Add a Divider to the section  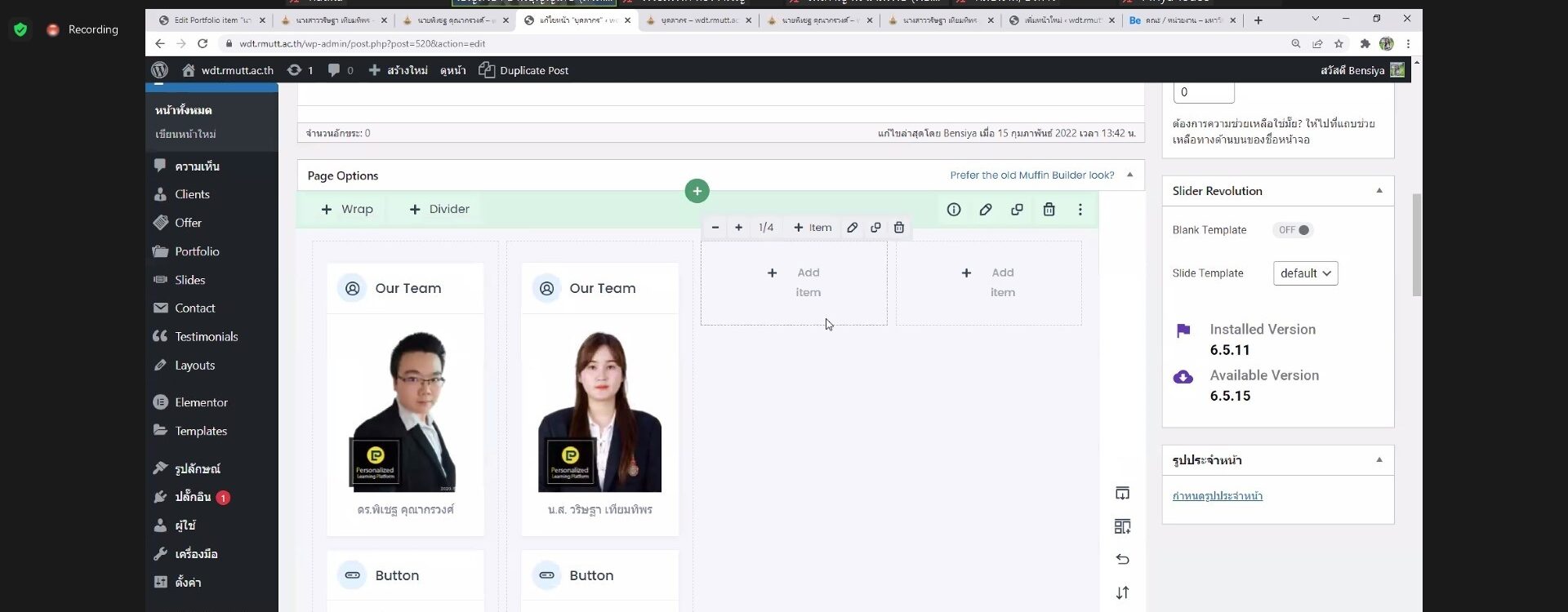[439, 210]
